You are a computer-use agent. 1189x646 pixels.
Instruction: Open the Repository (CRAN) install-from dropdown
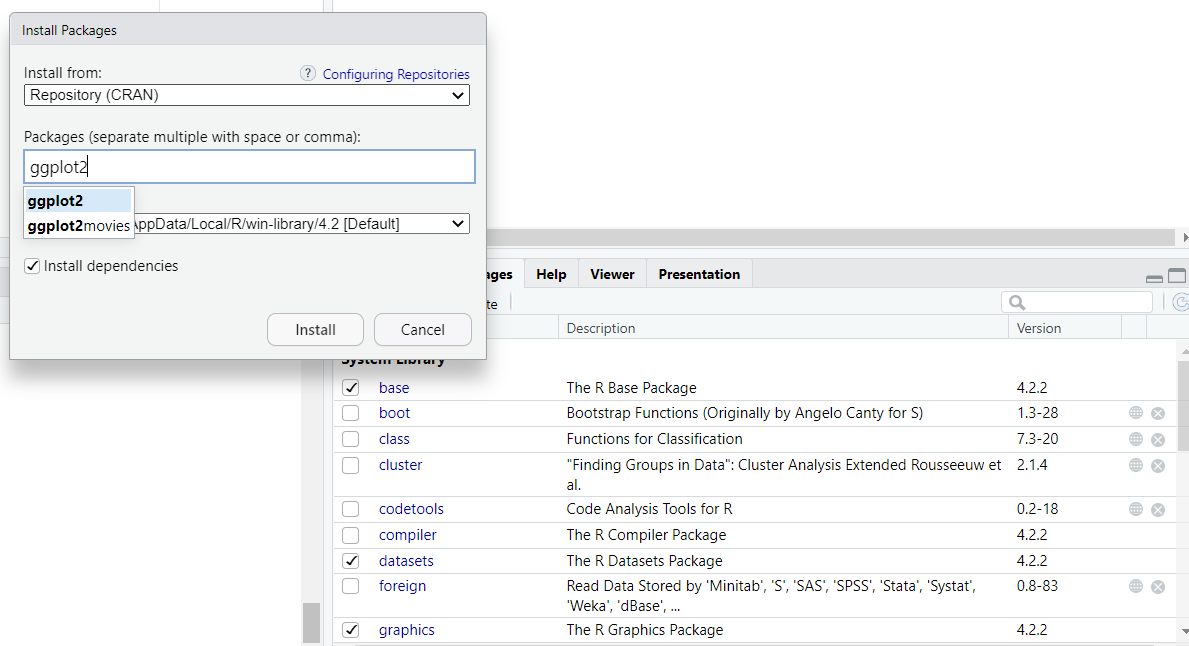246,95
